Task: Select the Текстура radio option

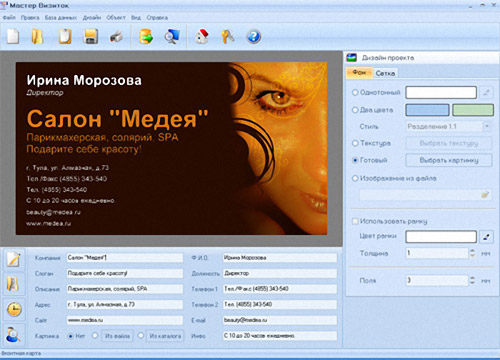Action: [x=355, y=143]
